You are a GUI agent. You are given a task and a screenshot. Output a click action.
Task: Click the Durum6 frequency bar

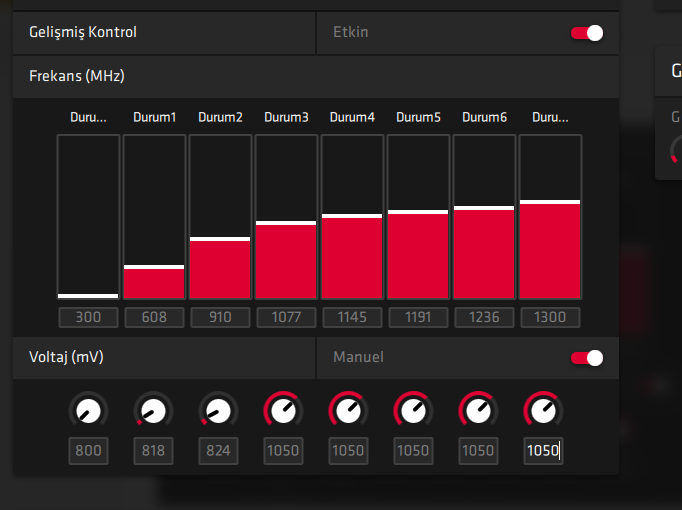[484, 217]
